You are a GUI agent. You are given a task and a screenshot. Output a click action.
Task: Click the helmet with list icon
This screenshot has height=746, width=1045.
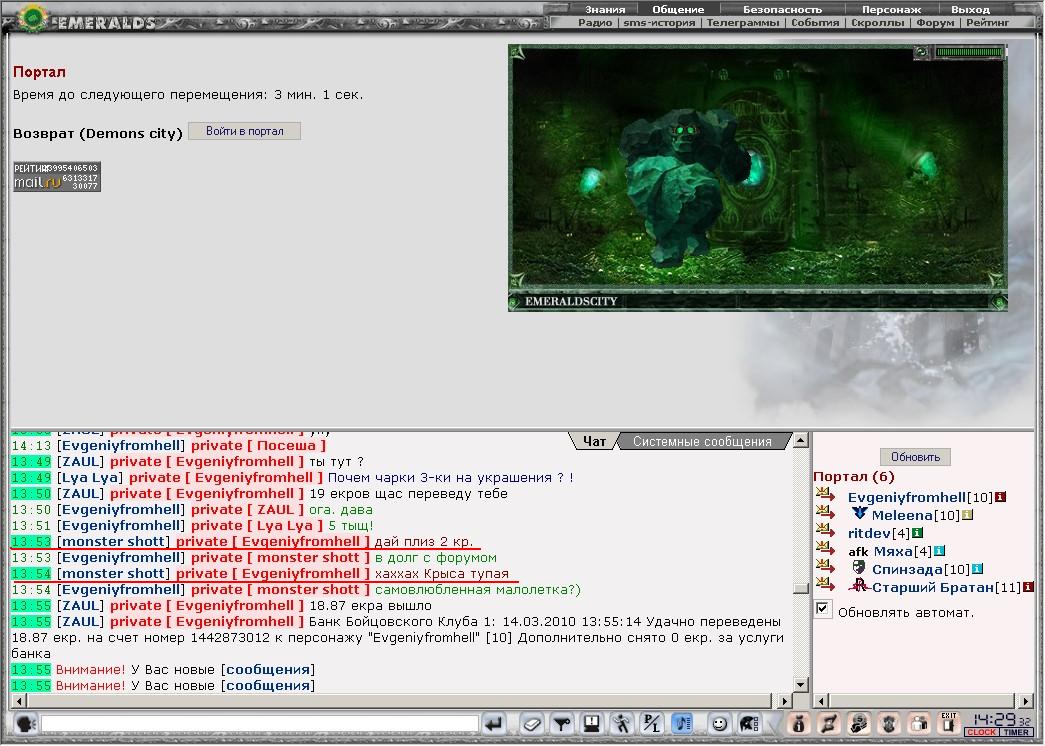click(x=750, y=723)
